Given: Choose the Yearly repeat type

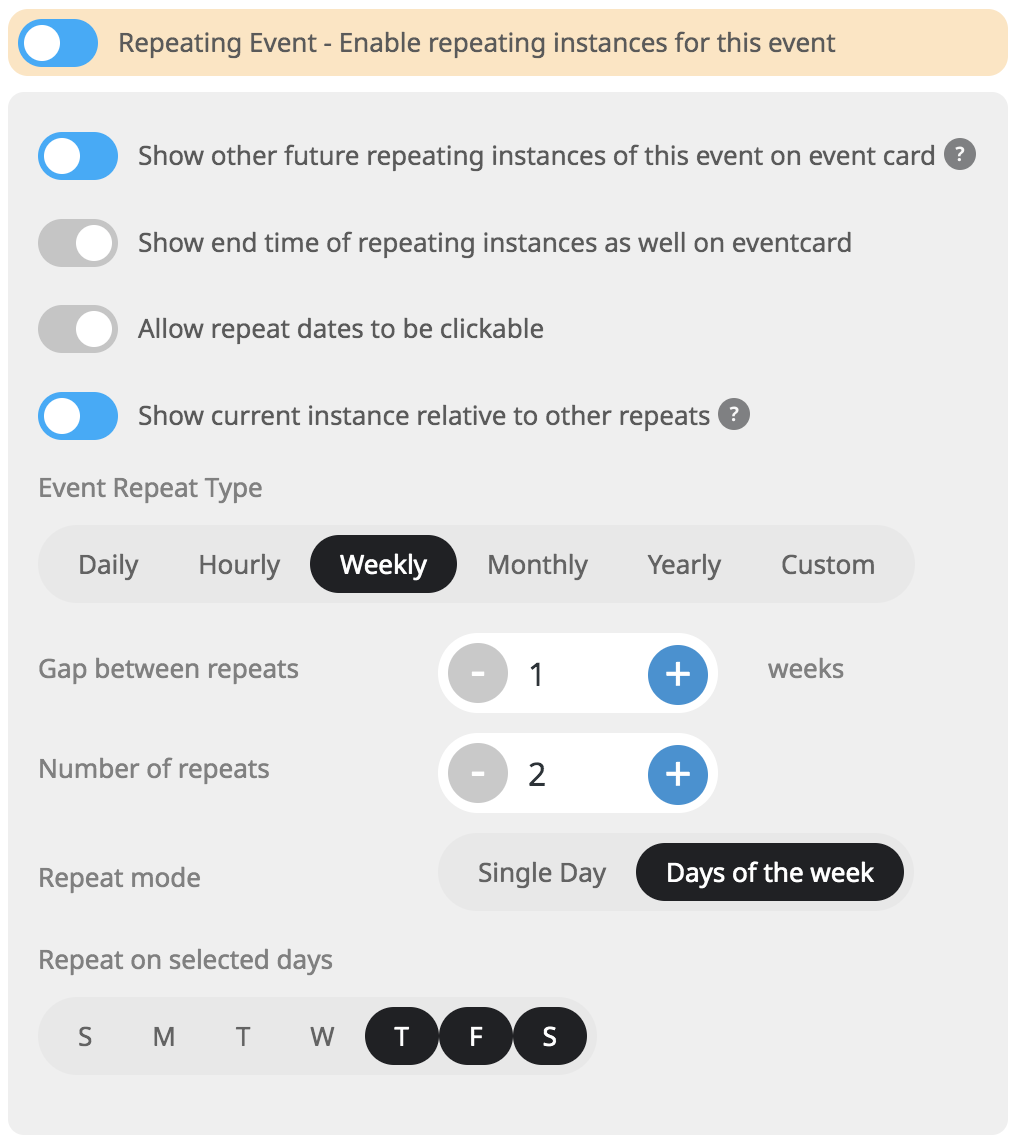Looking at the screenshot, I should pos(684,564).
